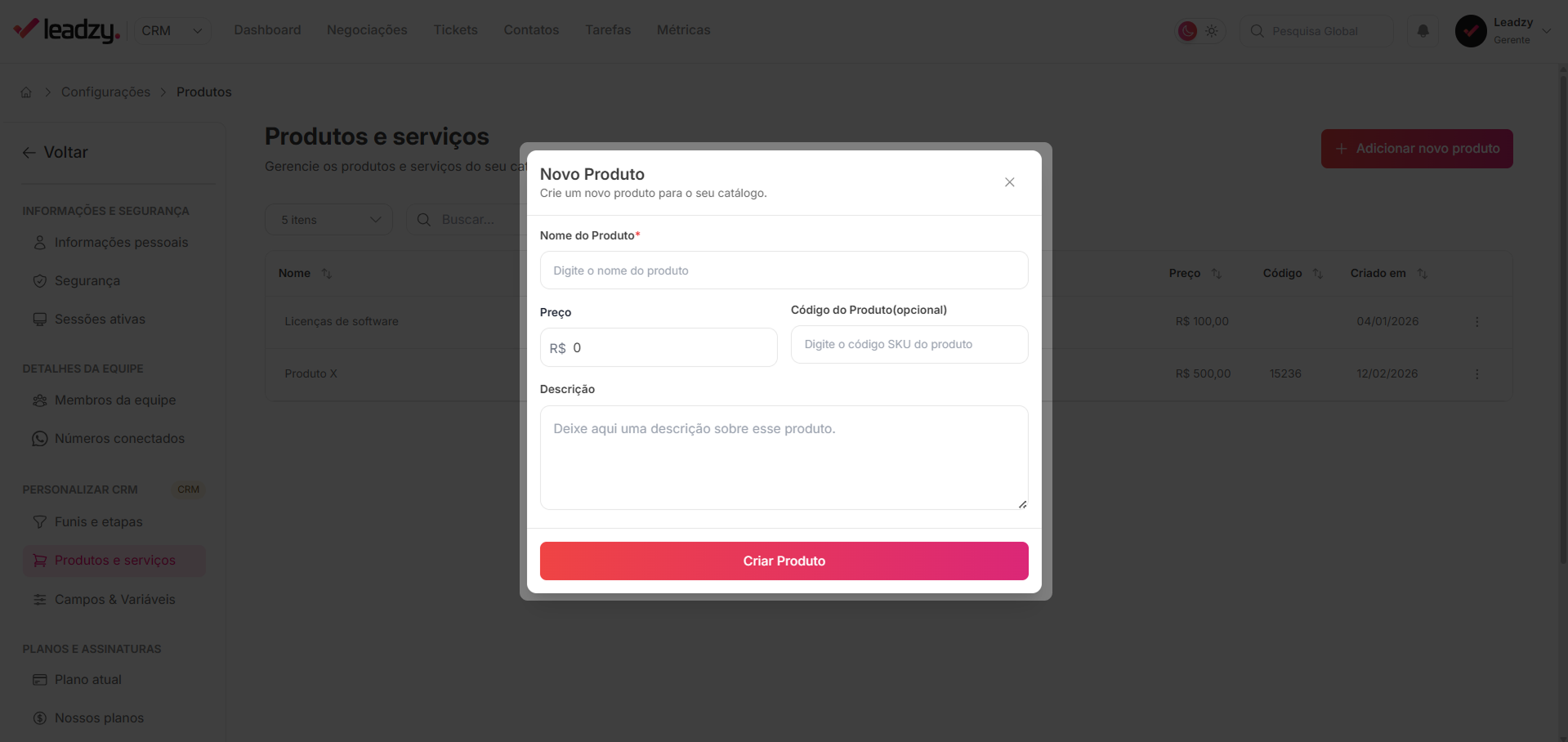Viewport: 1568px width, 742px height.
Task: Click the 12/02/2026 created date cell
Action: tap(1387, 374)
